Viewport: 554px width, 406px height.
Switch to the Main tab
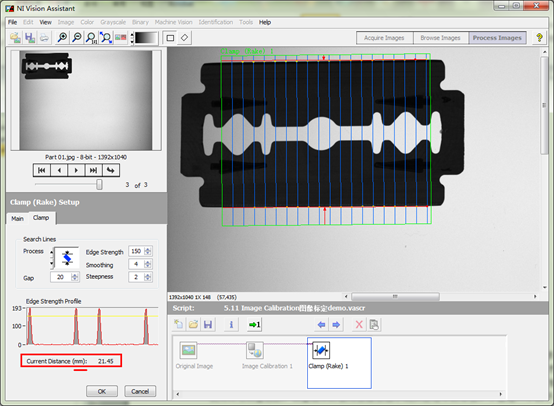click(x=17, y=219)
